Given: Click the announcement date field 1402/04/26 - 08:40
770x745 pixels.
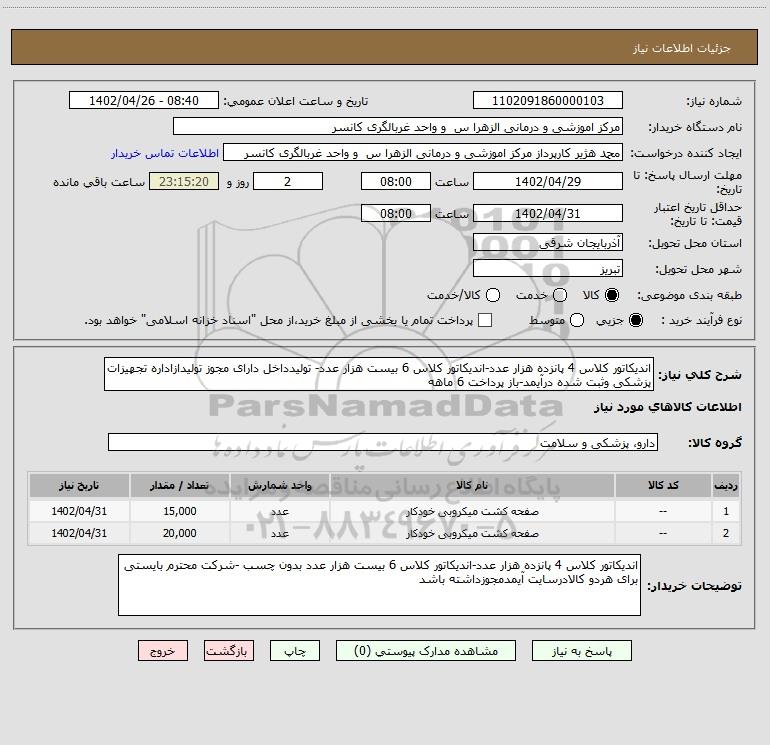Looking at the screenshot, I should coord(144,101).
